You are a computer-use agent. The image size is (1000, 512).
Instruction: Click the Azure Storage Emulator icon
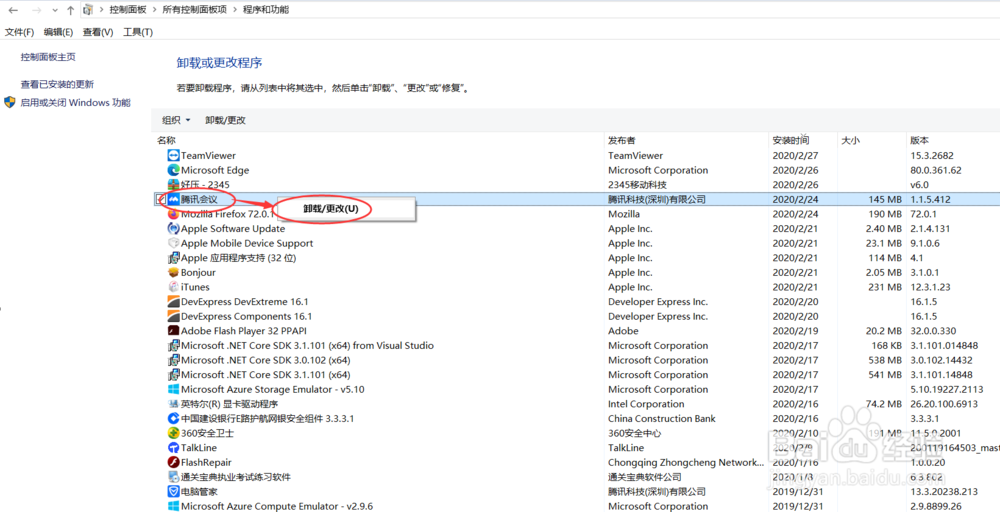pos(173,389)
